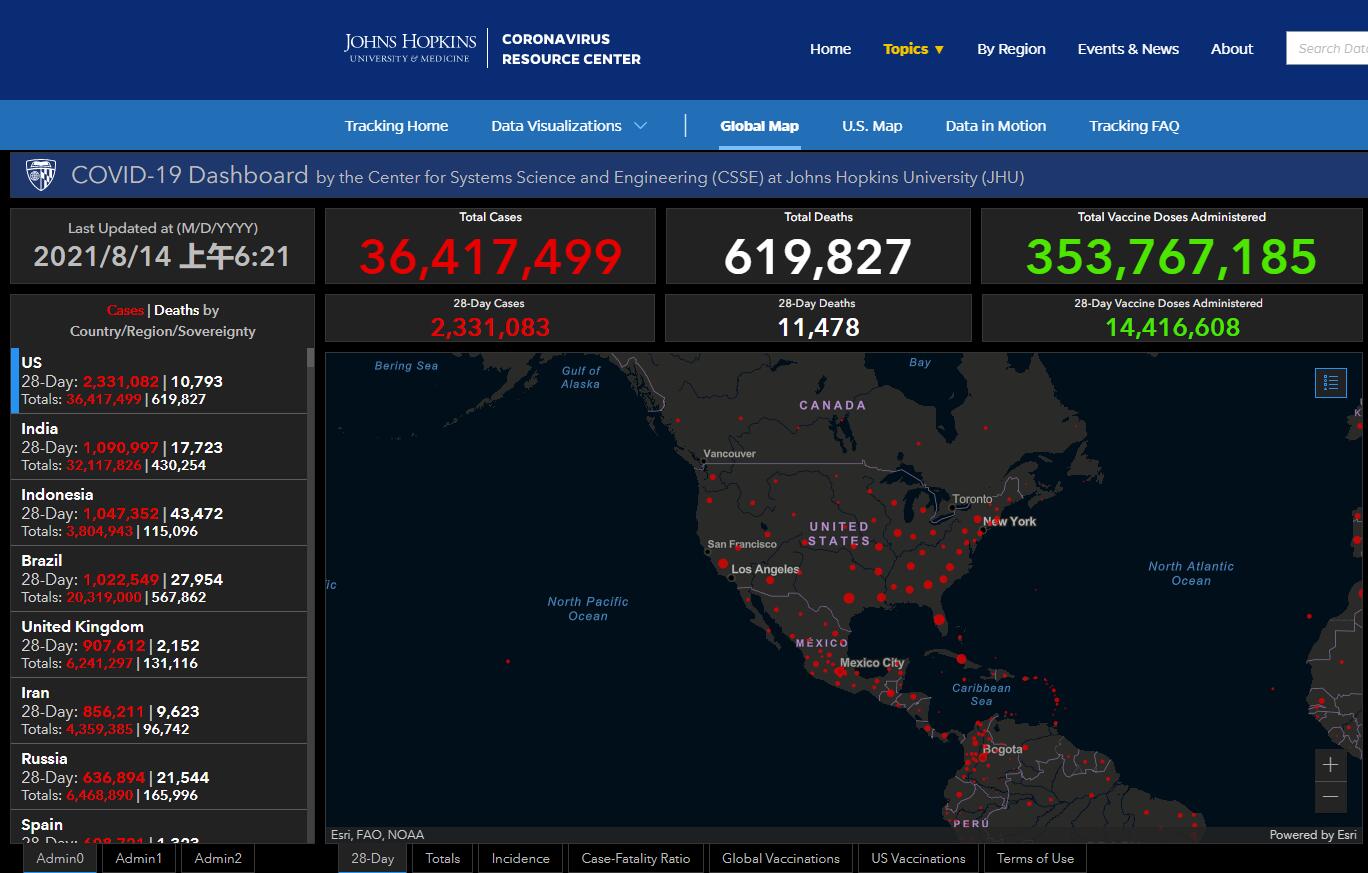Select the Incidence tab
Image resolution: width=1368 pixels, height=873 pixels.
tap(520, 858)
